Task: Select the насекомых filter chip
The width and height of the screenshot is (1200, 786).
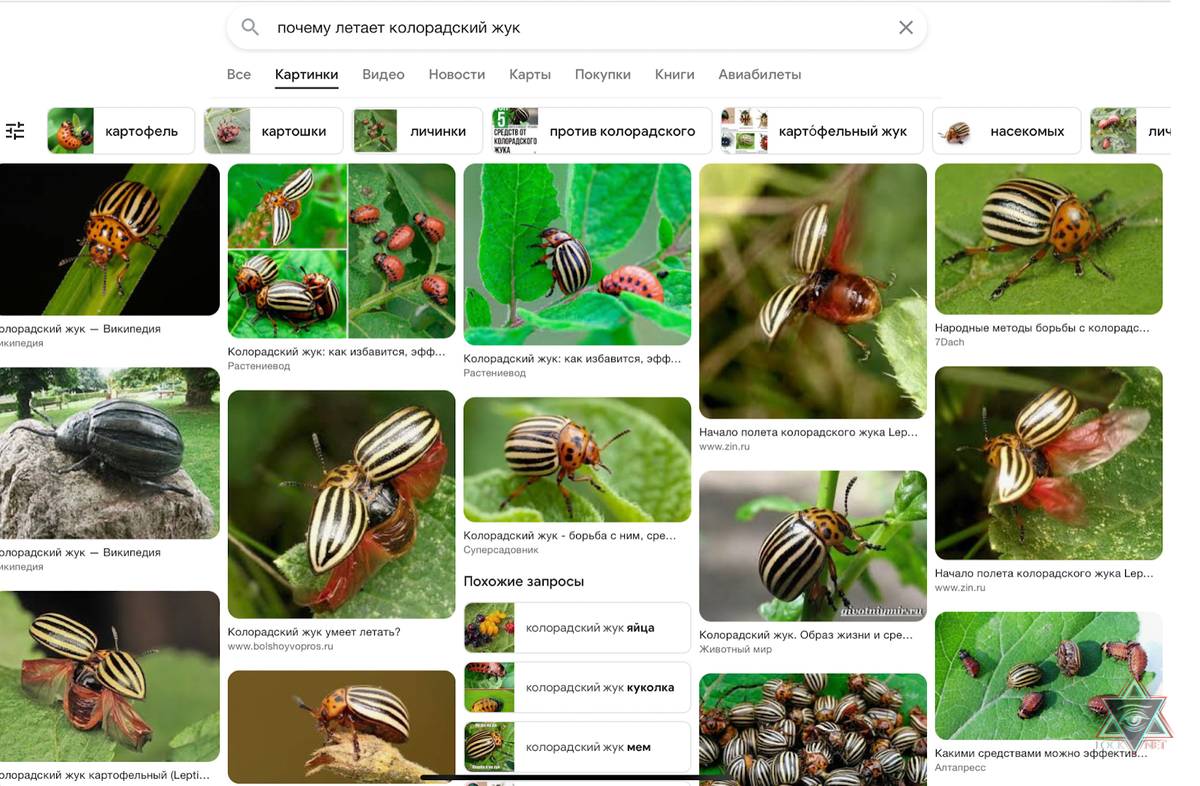Action: tap(1006, 131)
